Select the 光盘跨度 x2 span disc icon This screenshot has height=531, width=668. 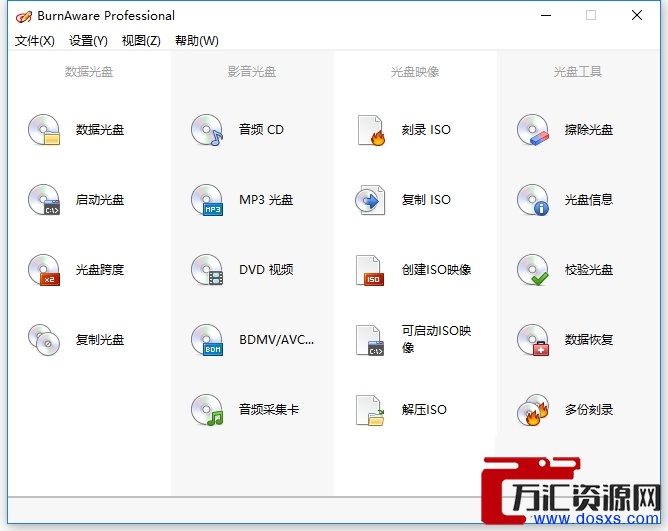point(44,269)
